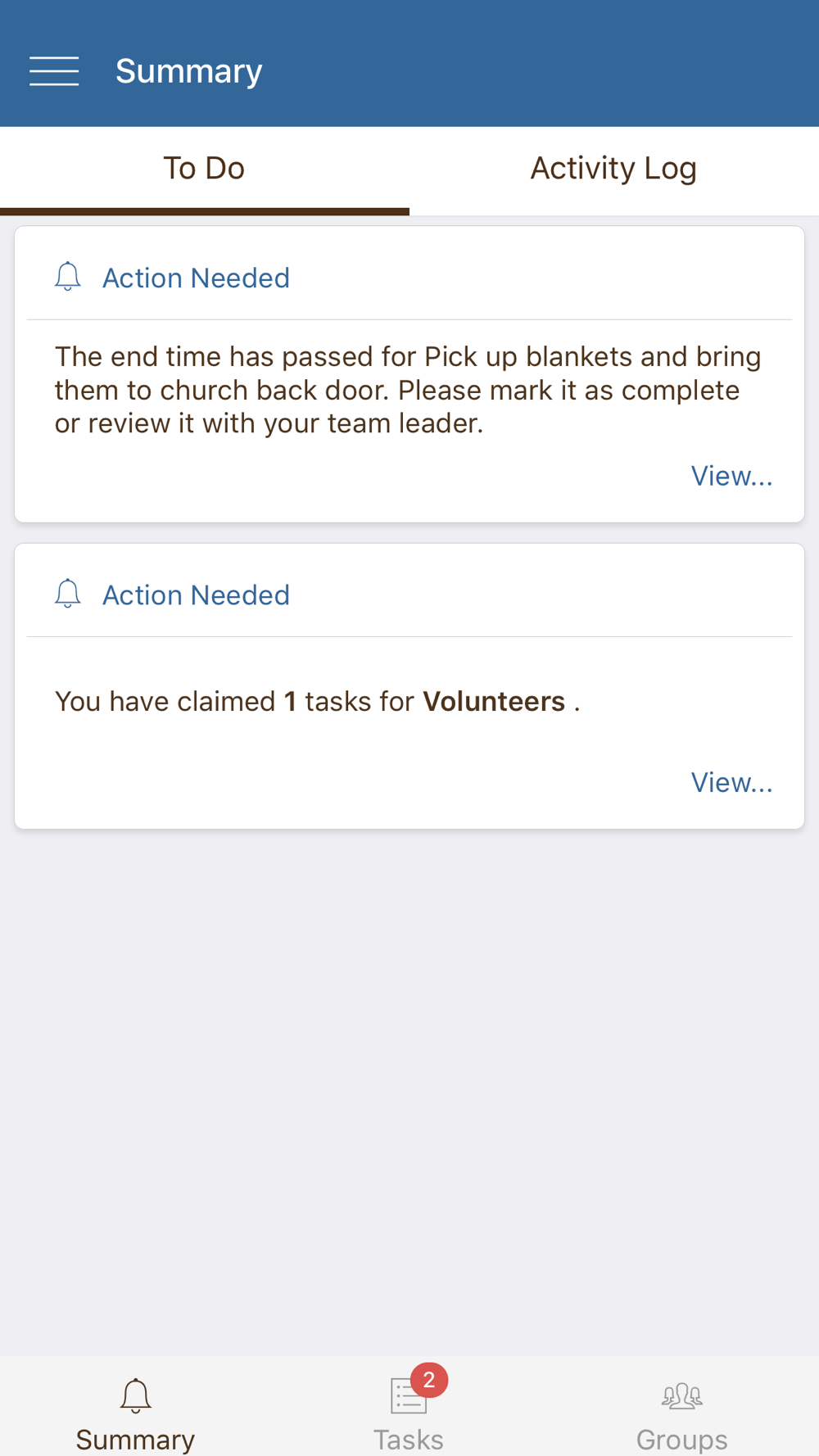
Task: Open the Tasks list icon in bottom bar
Action: pos(407,1397)
